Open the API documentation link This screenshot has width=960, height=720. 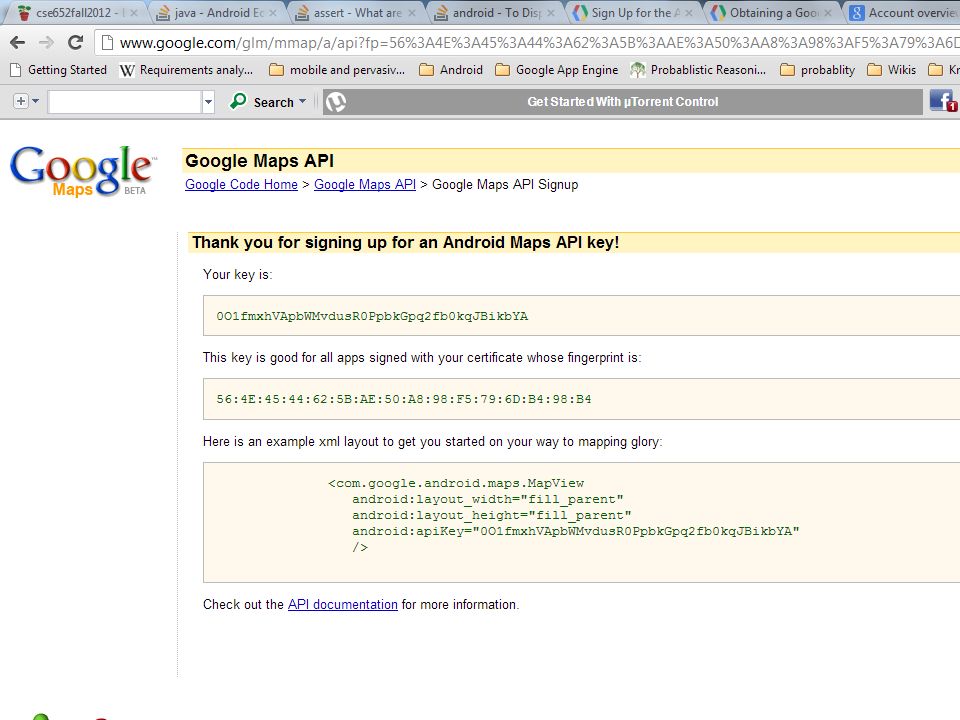coord(343,604)
